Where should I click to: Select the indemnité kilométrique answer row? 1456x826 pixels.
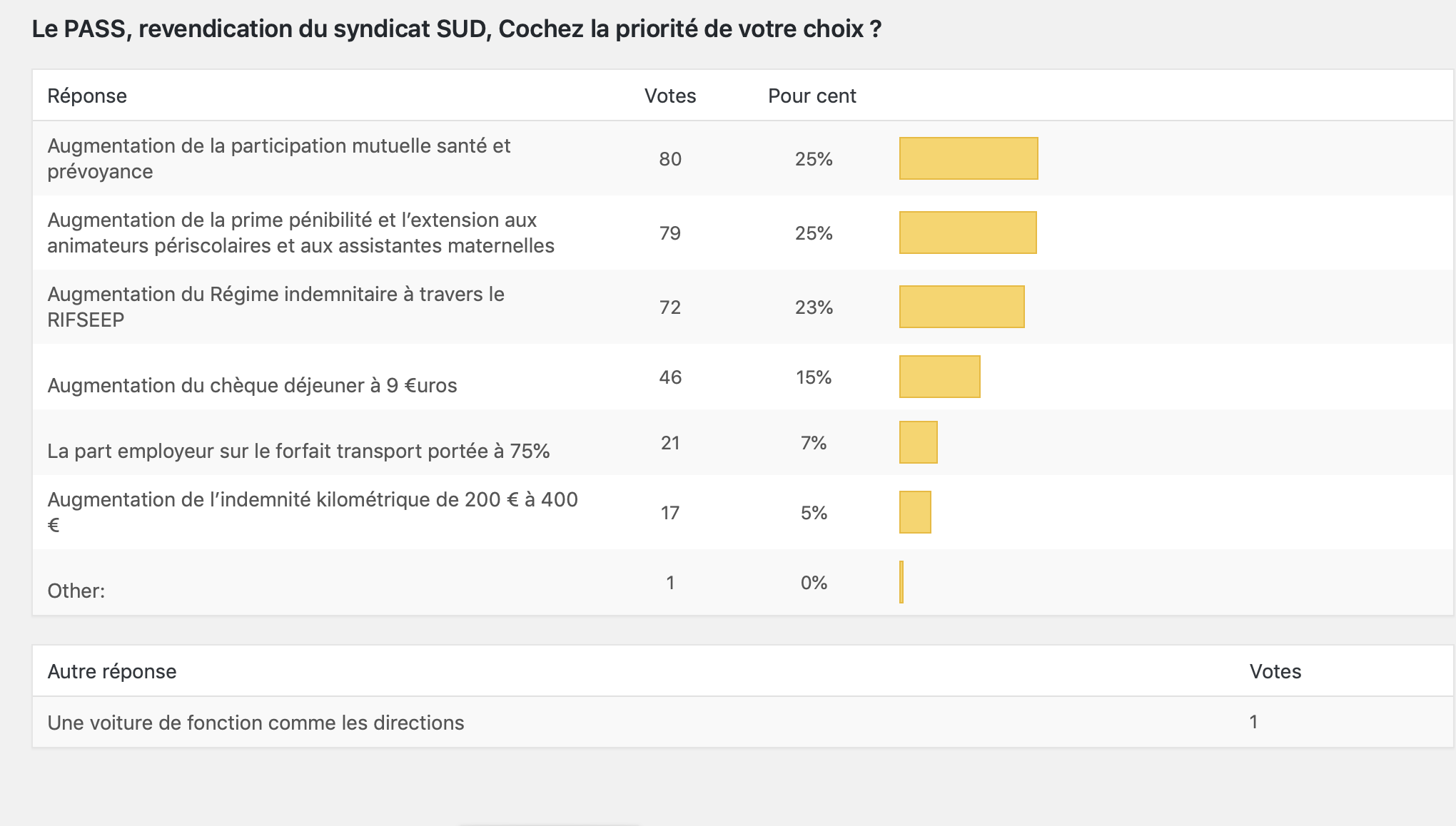(x=312, y=512)
